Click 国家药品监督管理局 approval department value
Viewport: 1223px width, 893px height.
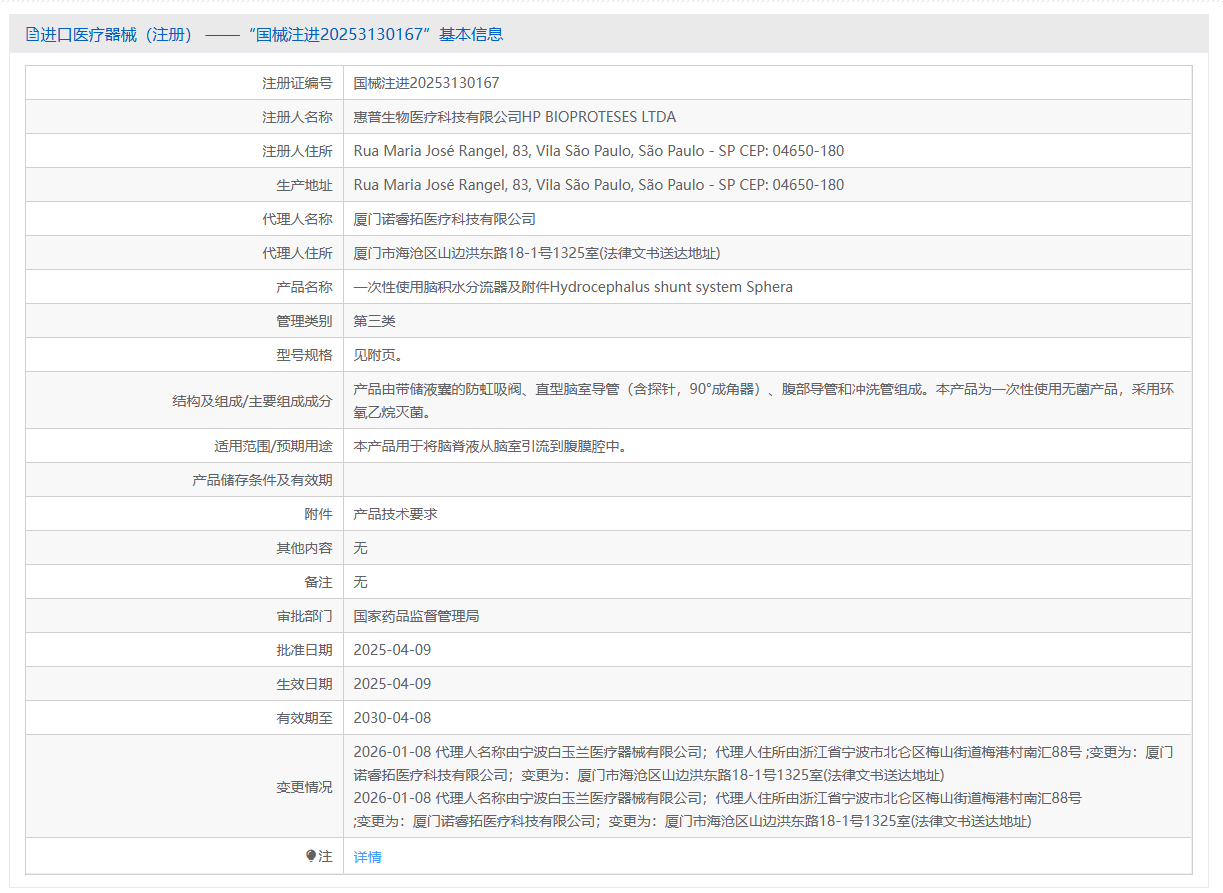pos(417,616)
